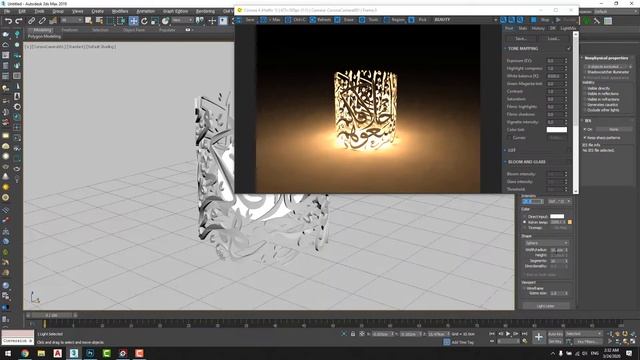Switch to the History tab in frame buffer
This screenshot has width=640, height=360.
(538, 29)
